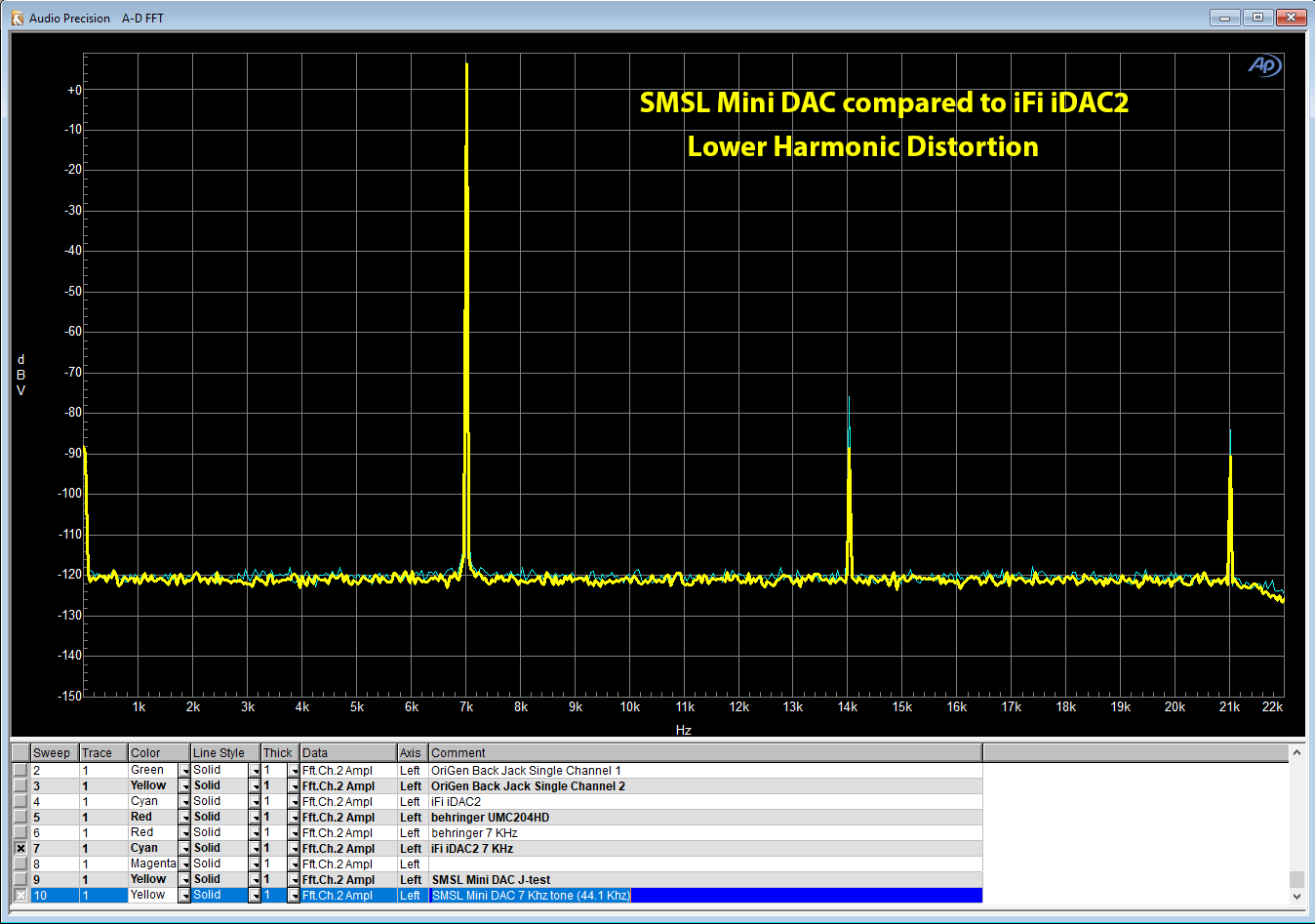Select the Fft.Ch.2 Ampl data cell for sweep 5
The image size is (1315, 924).
(348, 818)
